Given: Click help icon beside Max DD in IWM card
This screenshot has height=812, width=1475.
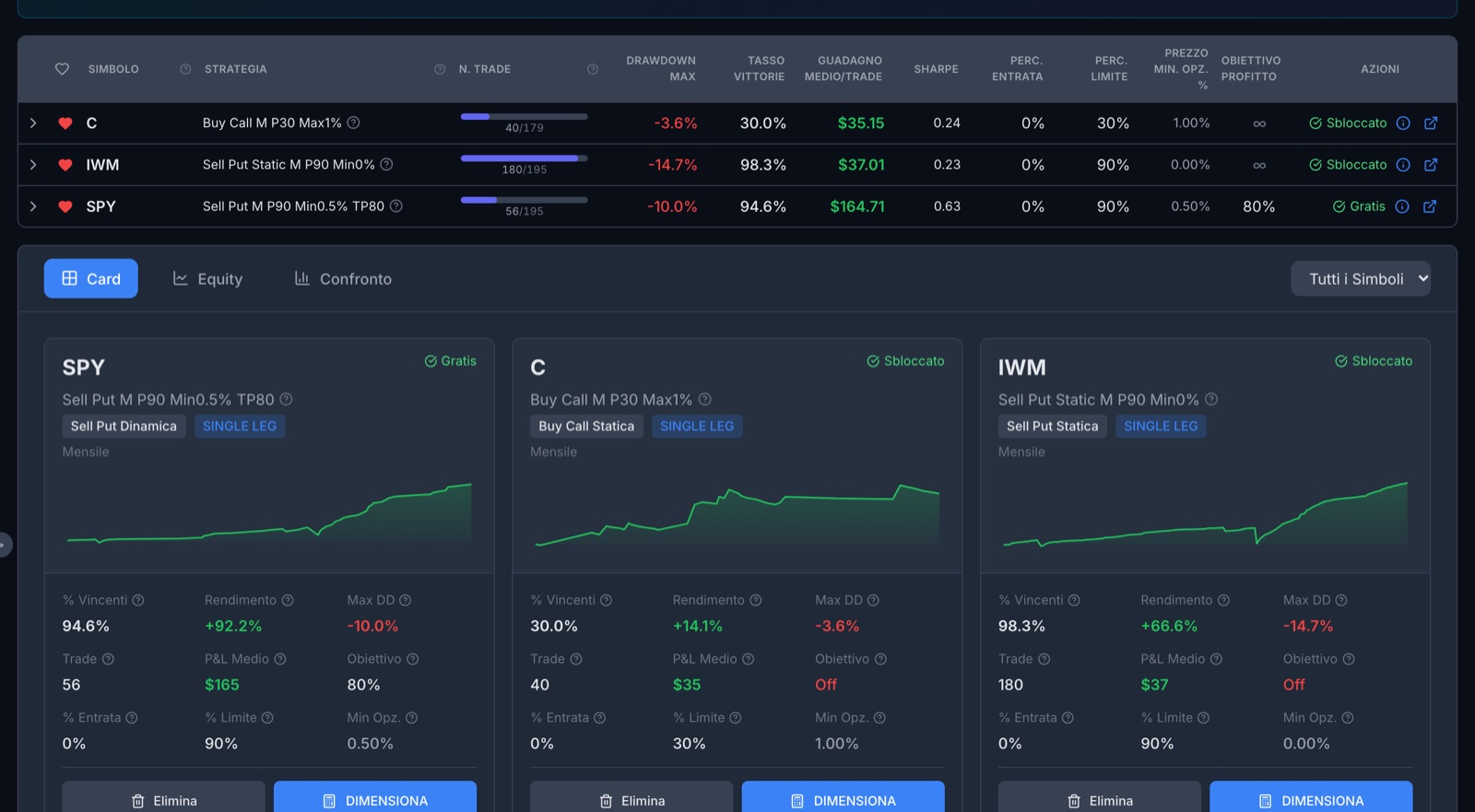Looking at the screenshot, I should click(x=1341, y=600).
